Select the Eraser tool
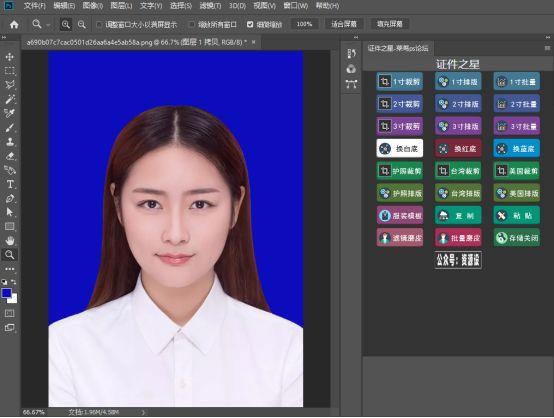The image size is (554, 418). click(x=10, y=156)
